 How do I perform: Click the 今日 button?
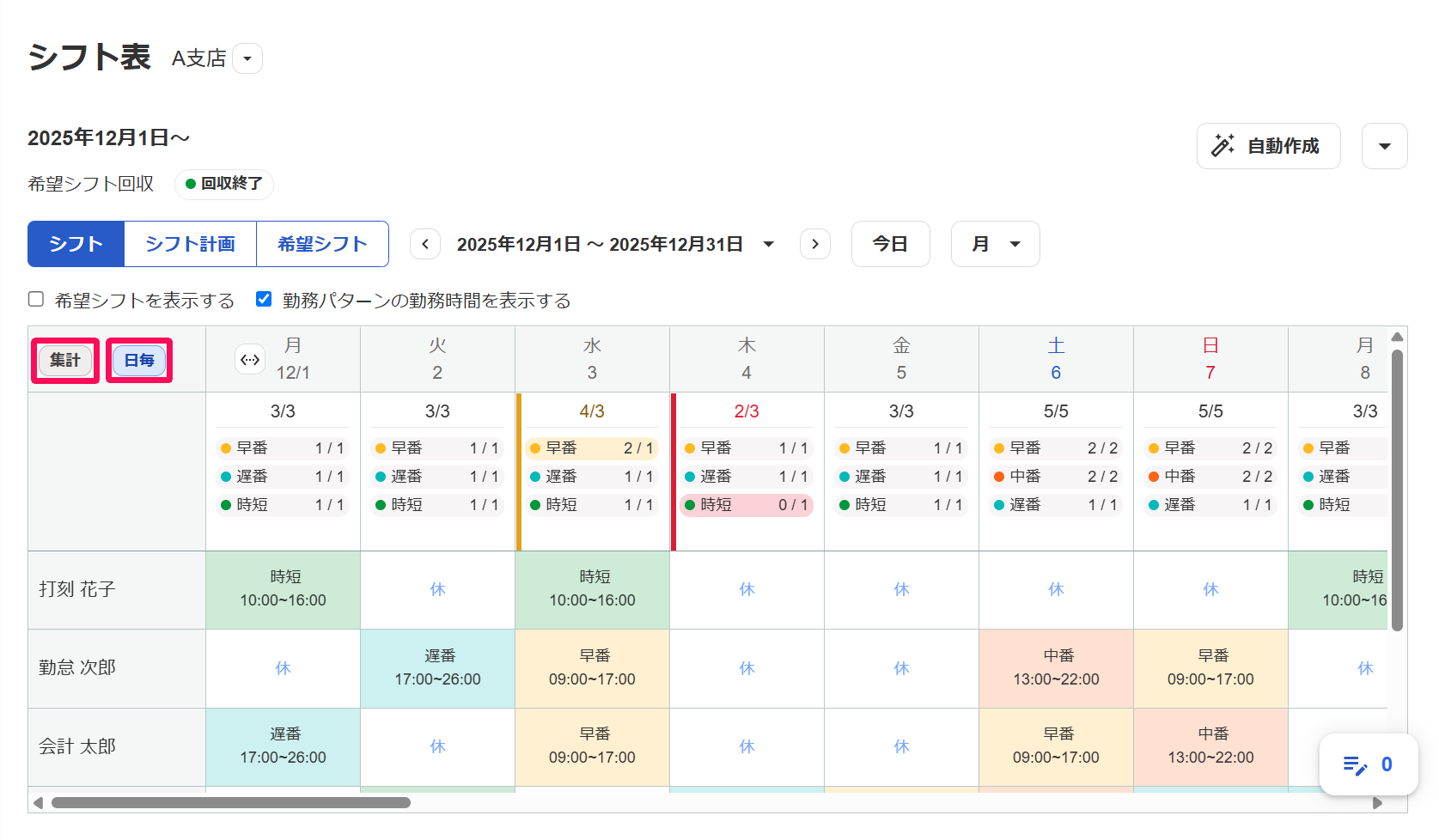click(x=890, y=244)
